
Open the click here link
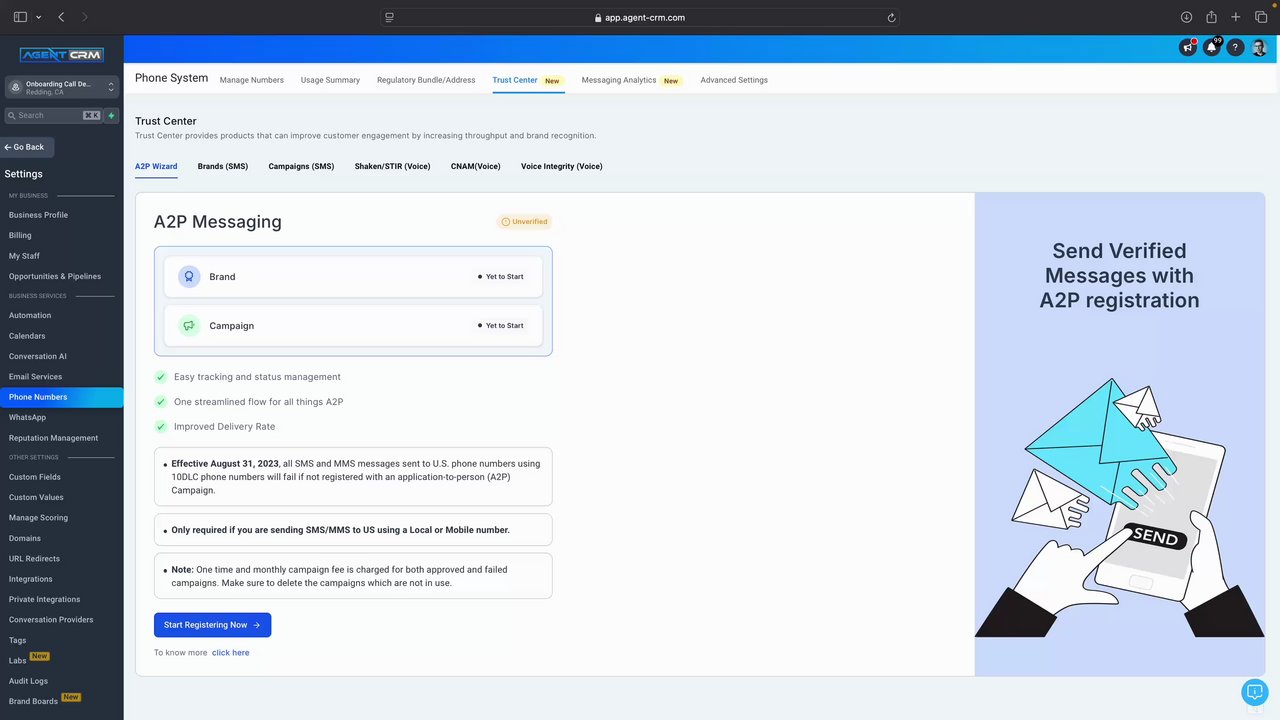pos(230,652)
